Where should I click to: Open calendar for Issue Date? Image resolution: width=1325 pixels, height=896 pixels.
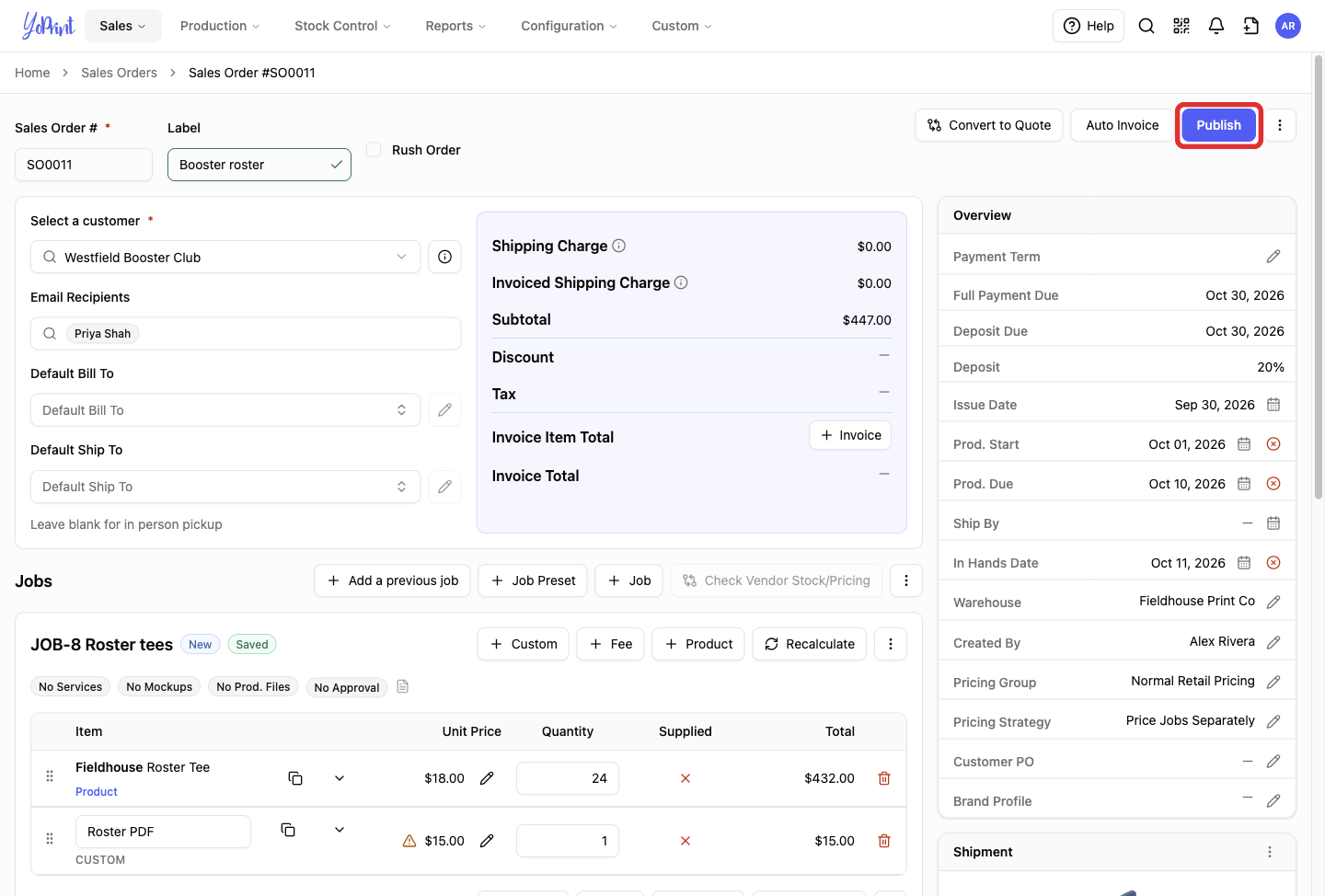coord(1273,405)
